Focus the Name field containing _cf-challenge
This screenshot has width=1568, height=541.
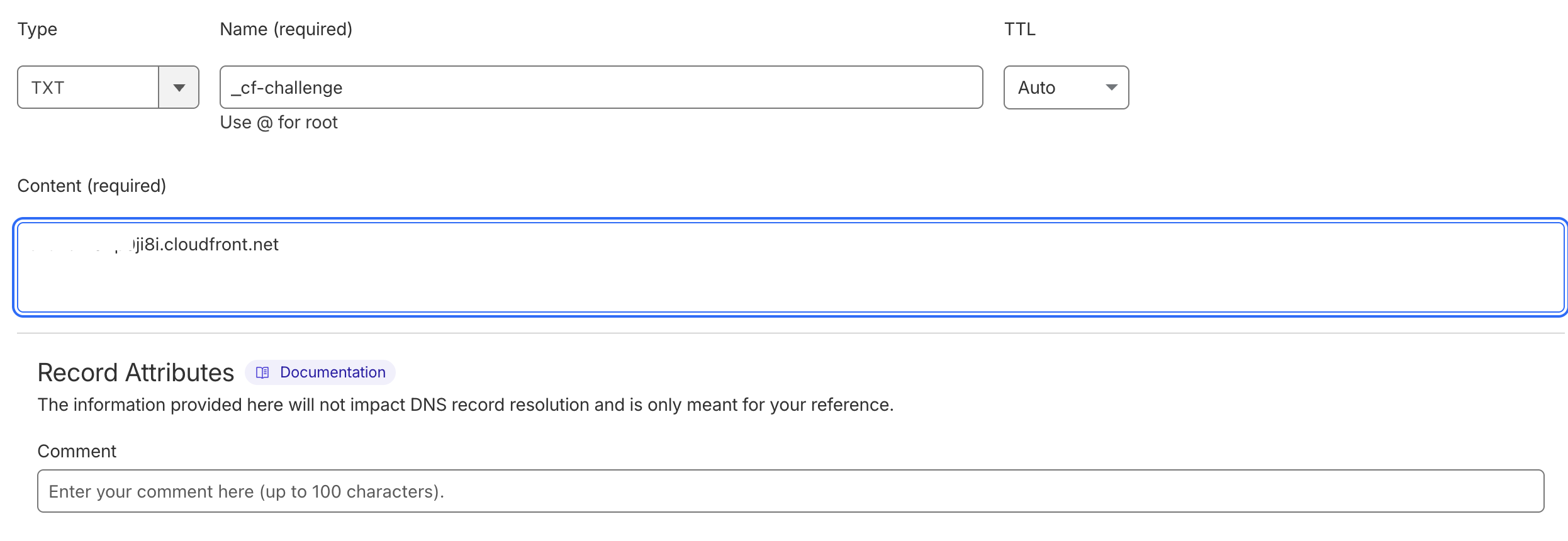(x=601, y=87)
